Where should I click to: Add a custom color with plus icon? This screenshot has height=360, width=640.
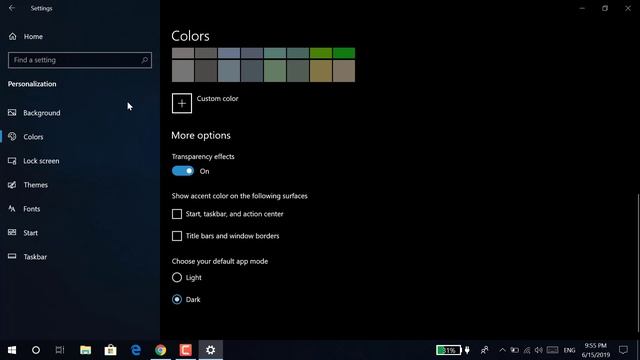182,103
